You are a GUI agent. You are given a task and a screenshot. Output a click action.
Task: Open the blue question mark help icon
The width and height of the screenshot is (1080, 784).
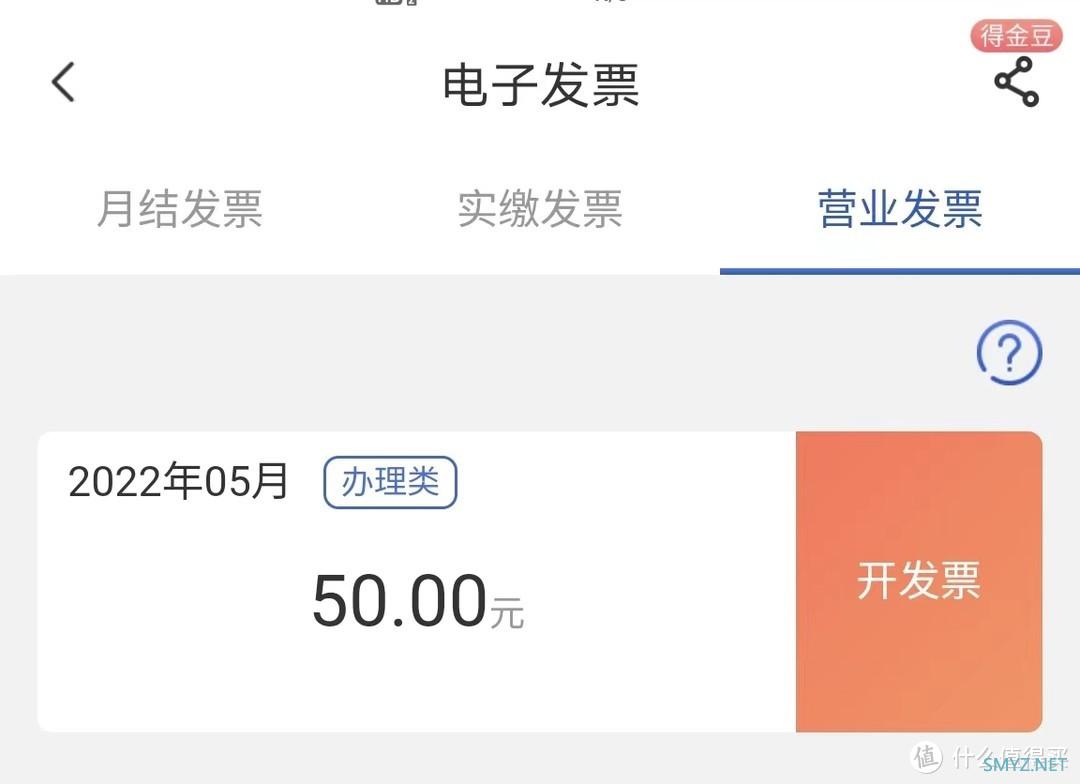coord(1009,353)
